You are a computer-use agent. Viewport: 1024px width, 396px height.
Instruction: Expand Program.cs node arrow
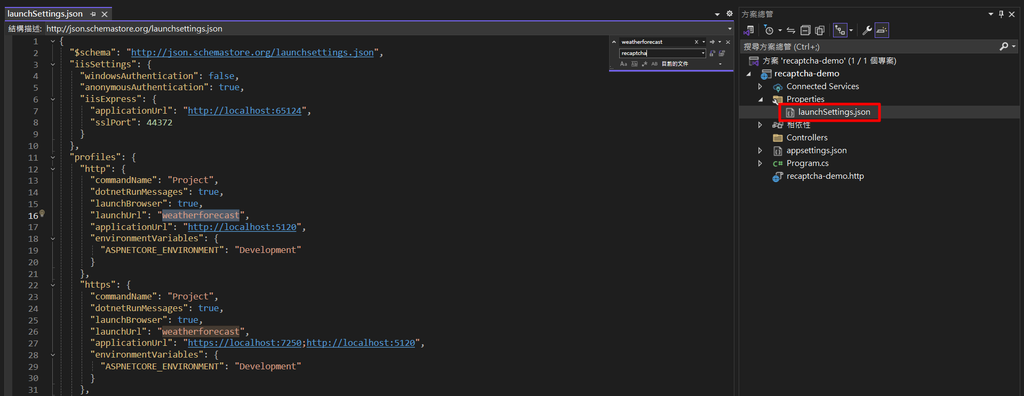coord(760,163)
